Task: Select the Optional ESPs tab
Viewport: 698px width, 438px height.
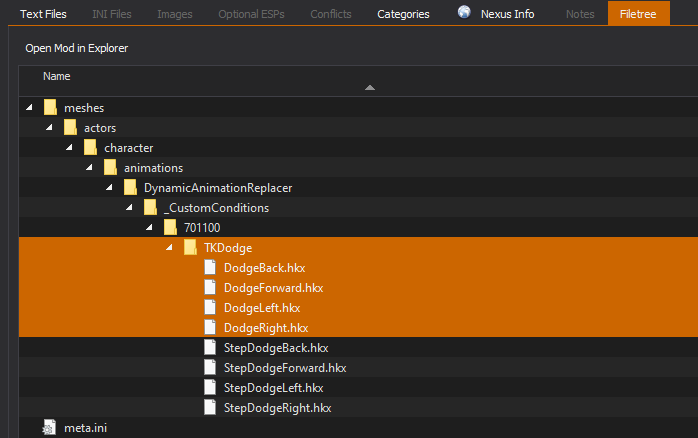Action: click(x=251, y=14)
